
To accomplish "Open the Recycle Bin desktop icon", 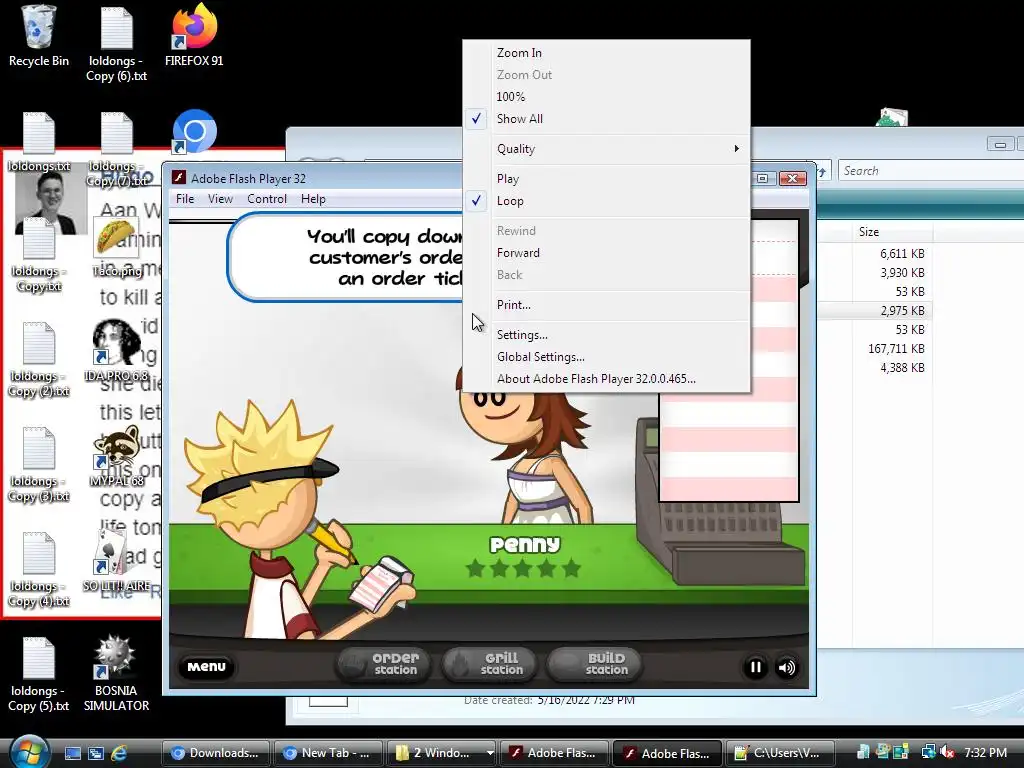I will (39, 36).
